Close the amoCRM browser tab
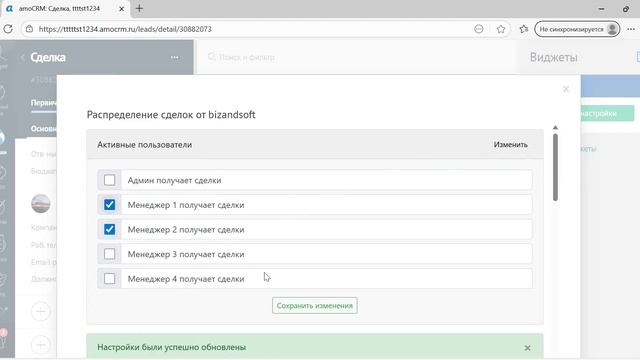 (x=121, y=9)
